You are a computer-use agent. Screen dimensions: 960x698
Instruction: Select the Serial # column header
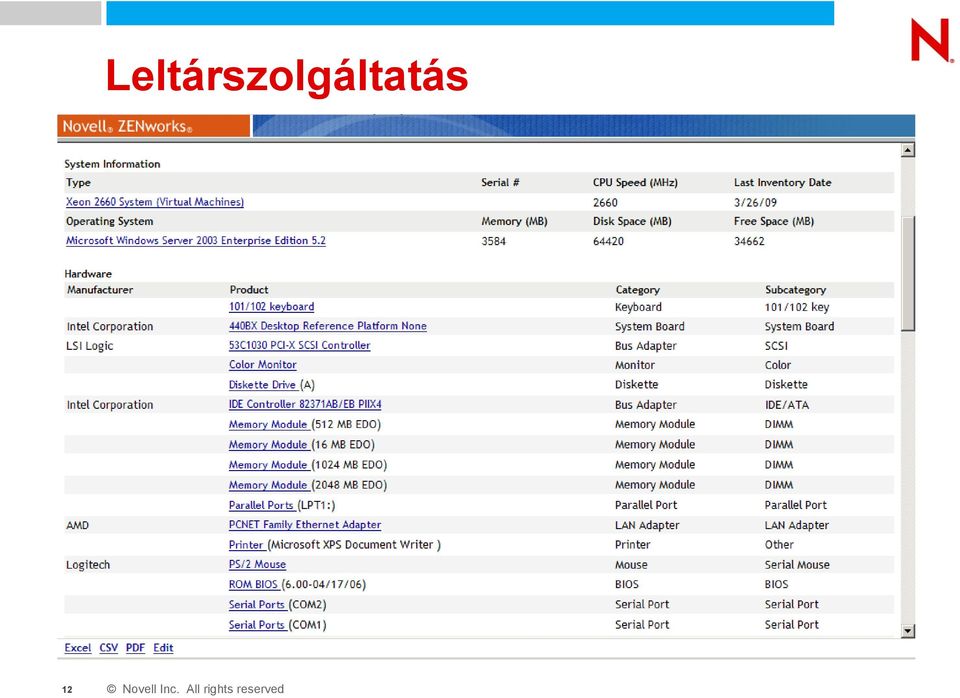point(500,182)
